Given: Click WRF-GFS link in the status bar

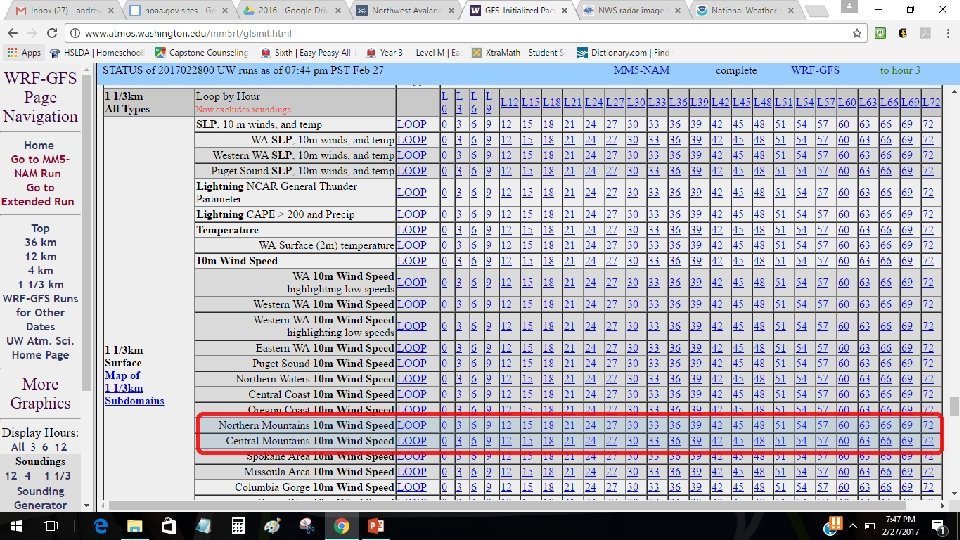Looking at the screenshot, I should click(x=815, y=70).
